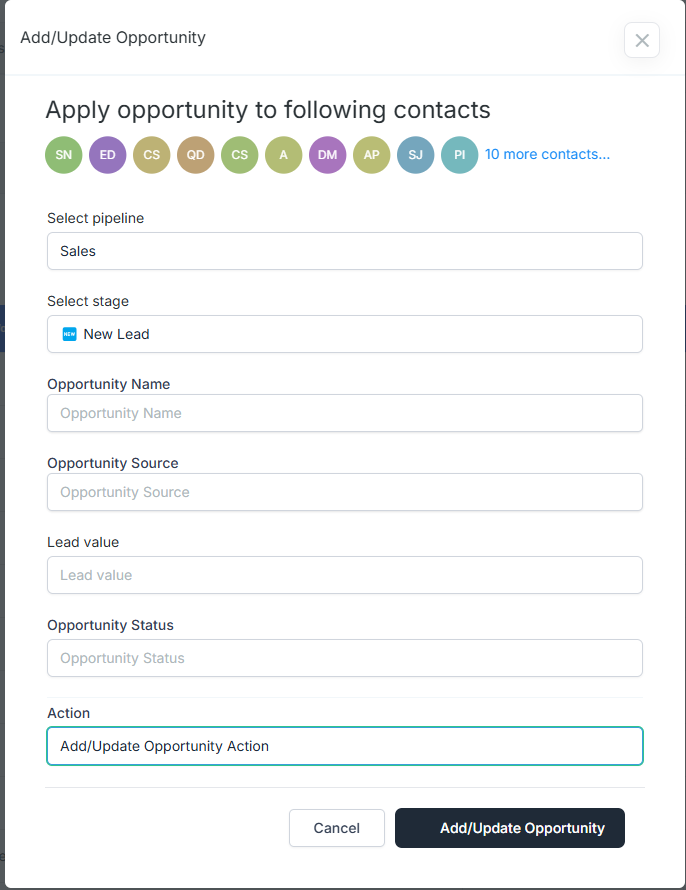Open the Add/Update Opportunity Action dropdown
The height and width of the screenshot is (890, 686).
click(345, 746)
